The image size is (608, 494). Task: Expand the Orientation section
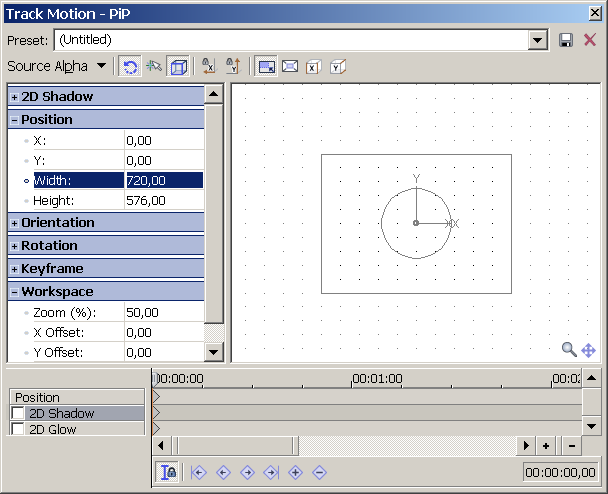point(14,223)
